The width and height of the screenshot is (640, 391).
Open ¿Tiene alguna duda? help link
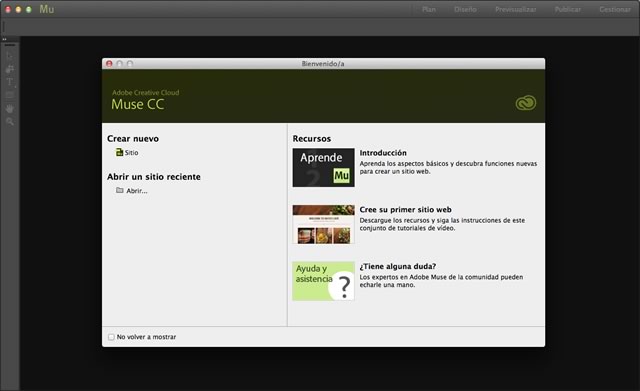tap(398, 266)
